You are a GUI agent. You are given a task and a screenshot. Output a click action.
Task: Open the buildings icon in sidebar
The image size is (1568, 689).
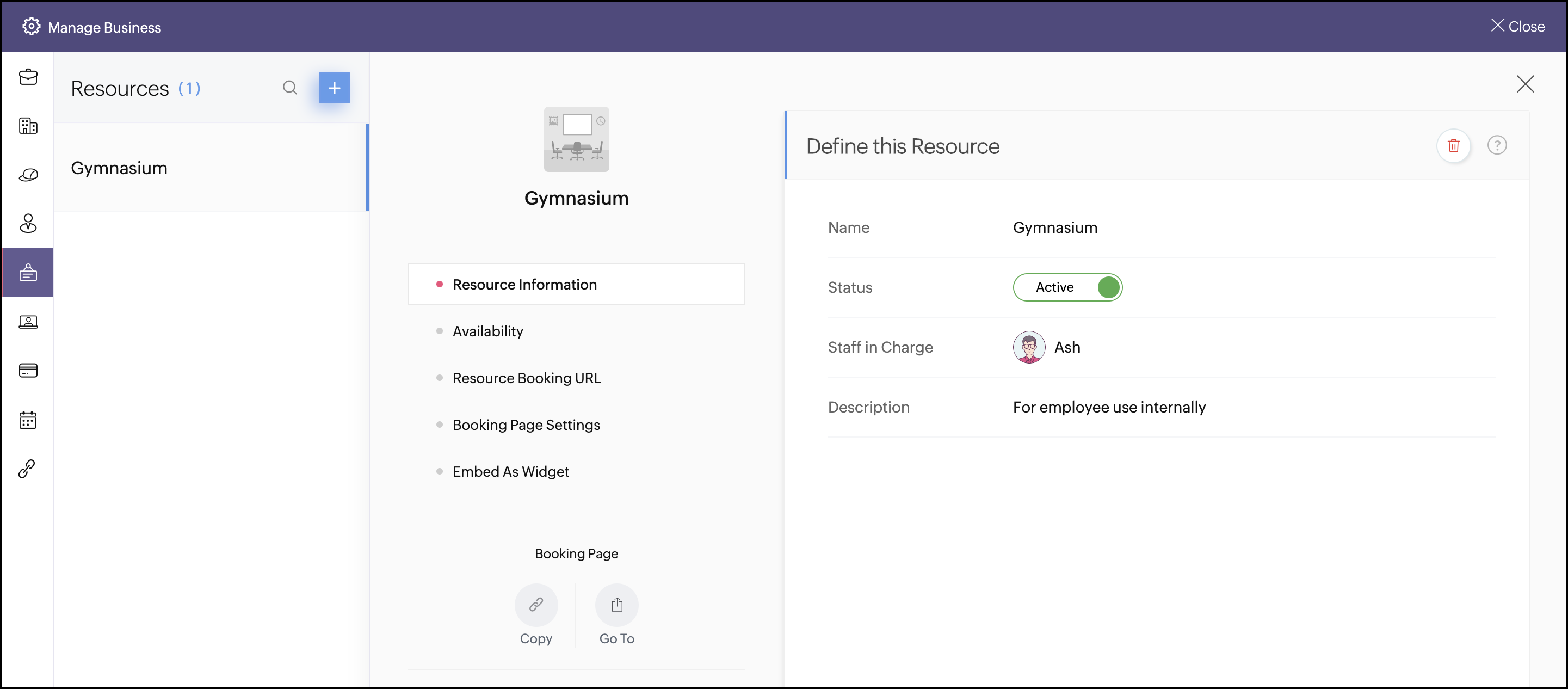point(28,126)
